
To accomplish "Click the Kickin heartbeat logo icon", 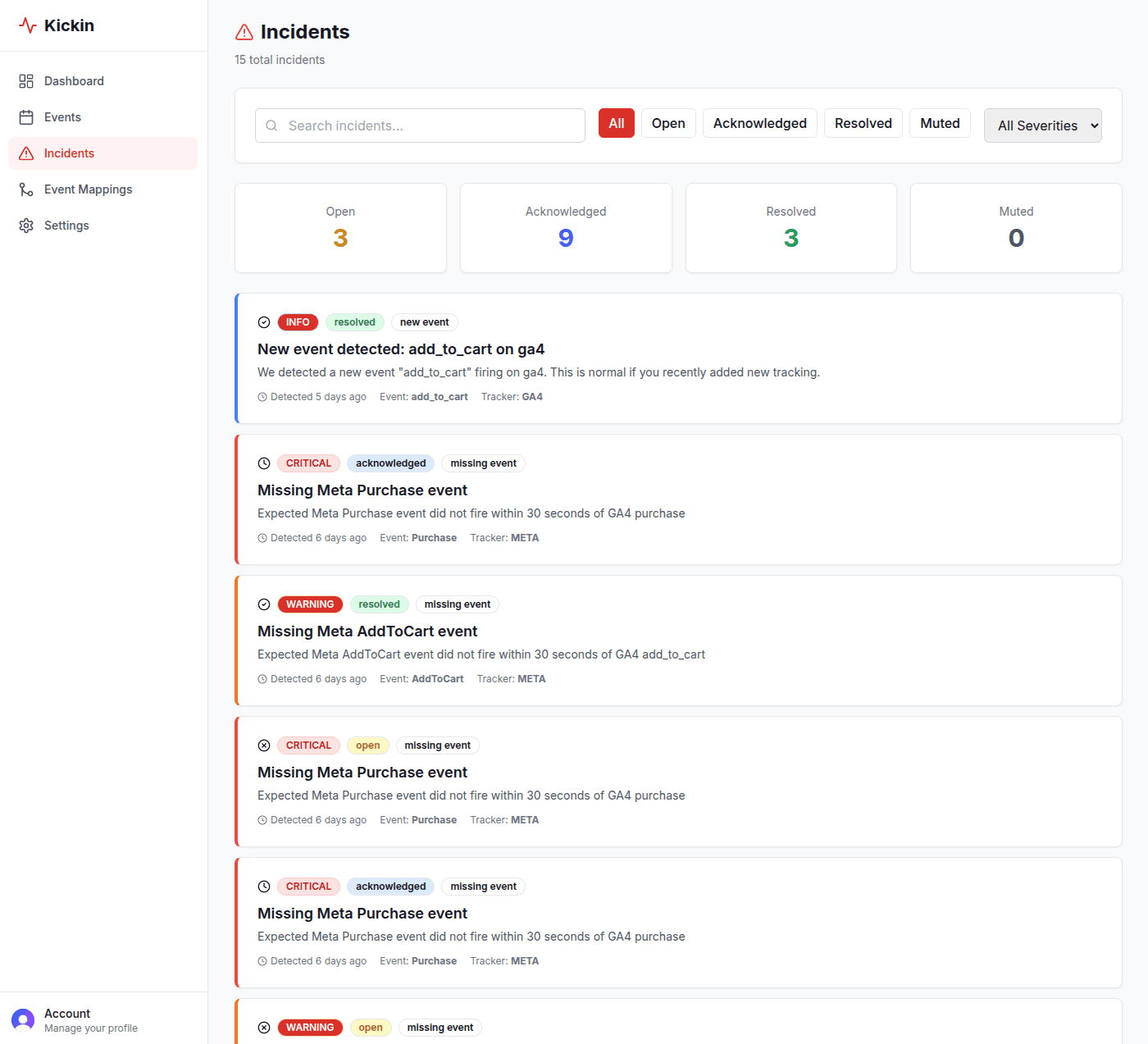I will 27,25.
